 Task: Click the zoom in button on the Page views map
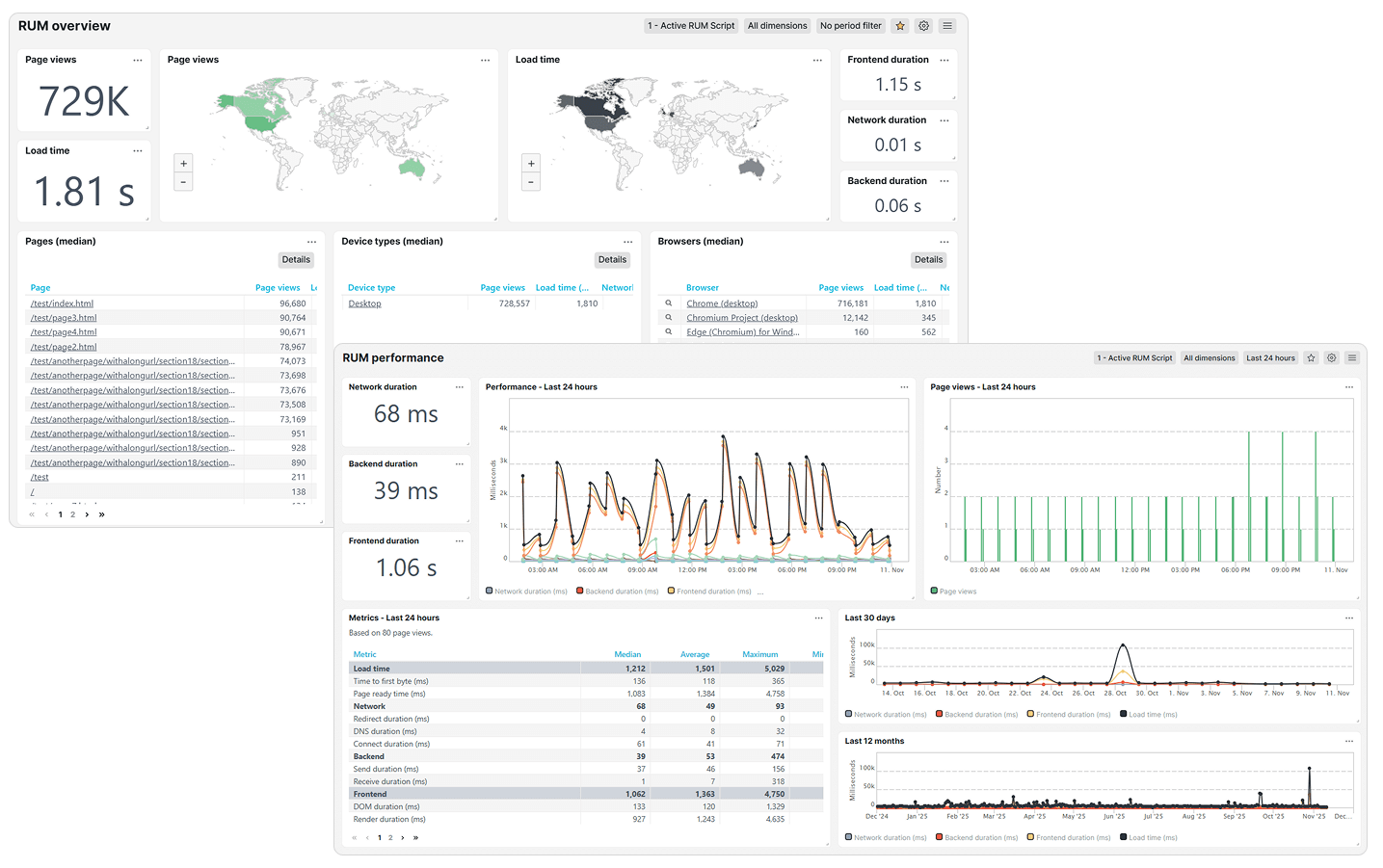coord(183,163)
